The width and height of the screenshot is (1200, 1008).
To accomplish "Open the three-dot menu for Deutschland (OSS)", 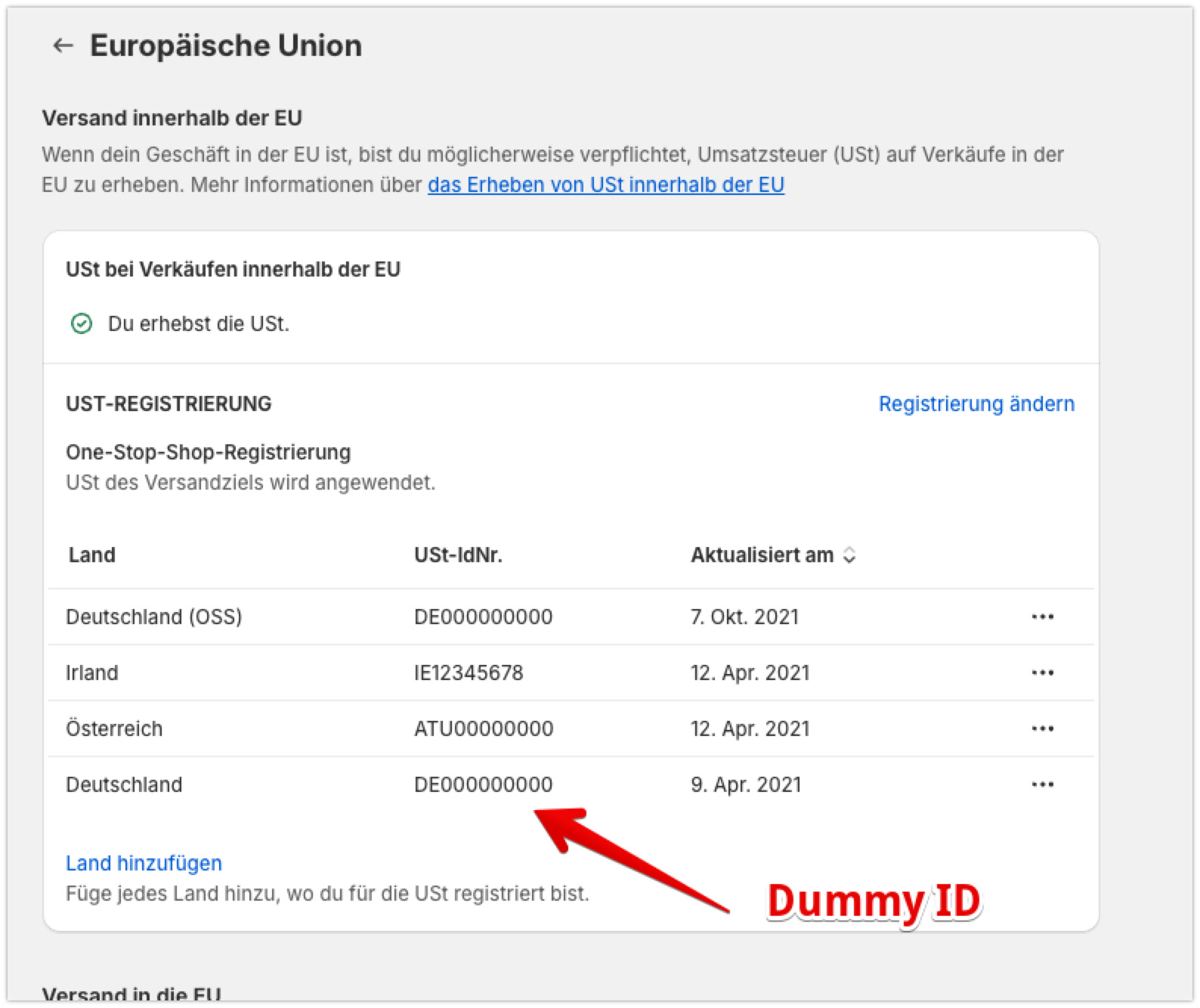I will pyautogui.click(x=1042, y=617).
